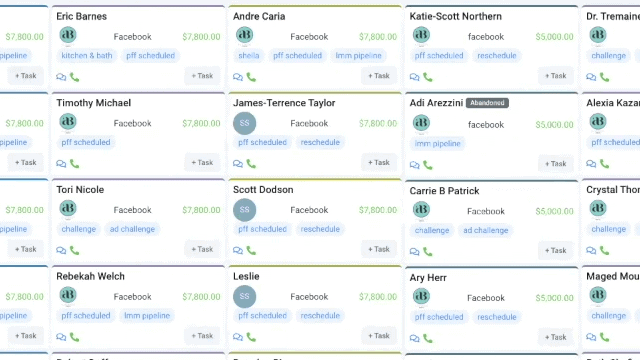Click phone icon on Ary Herr card
The width and height of the screenshot is (640, 360).
point(428,338)
